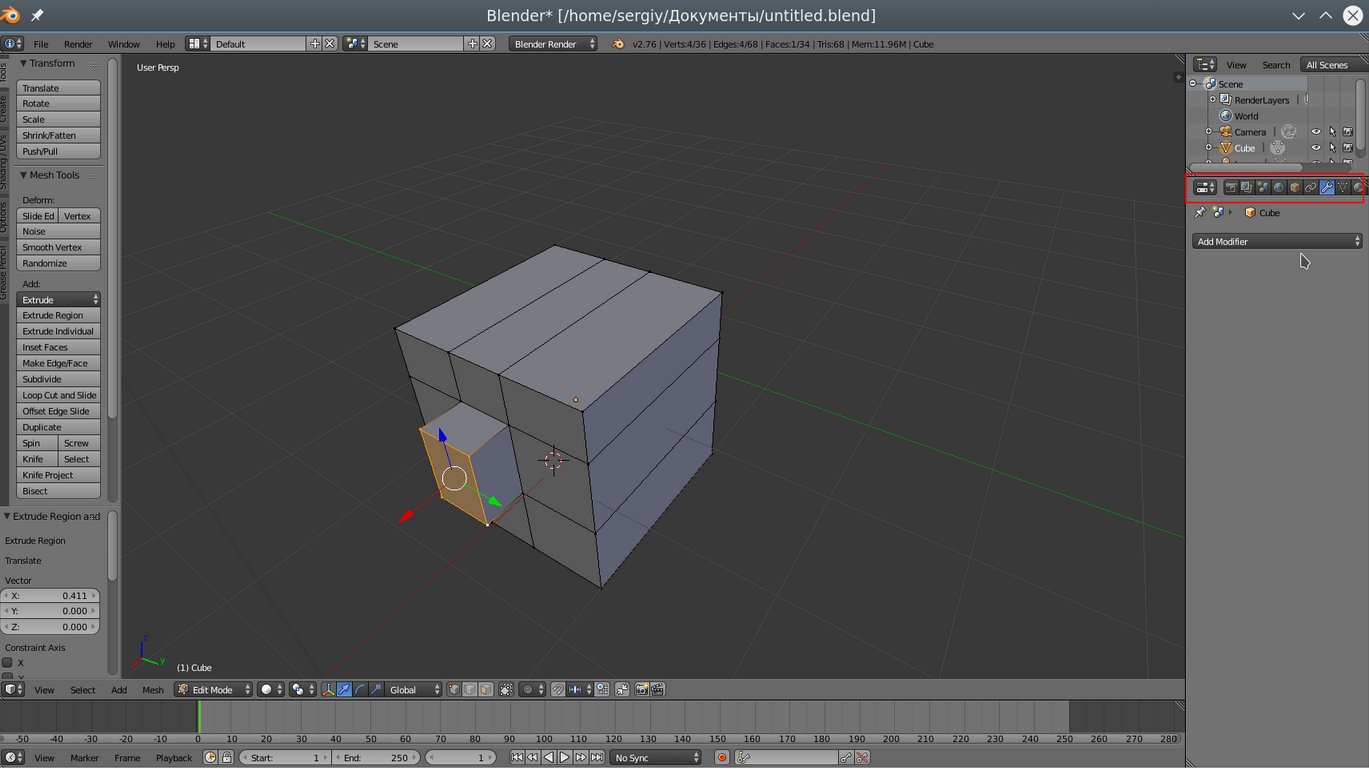
Task: Open the World properties tab (globe icon)
Action: (x=1279, y=188)
